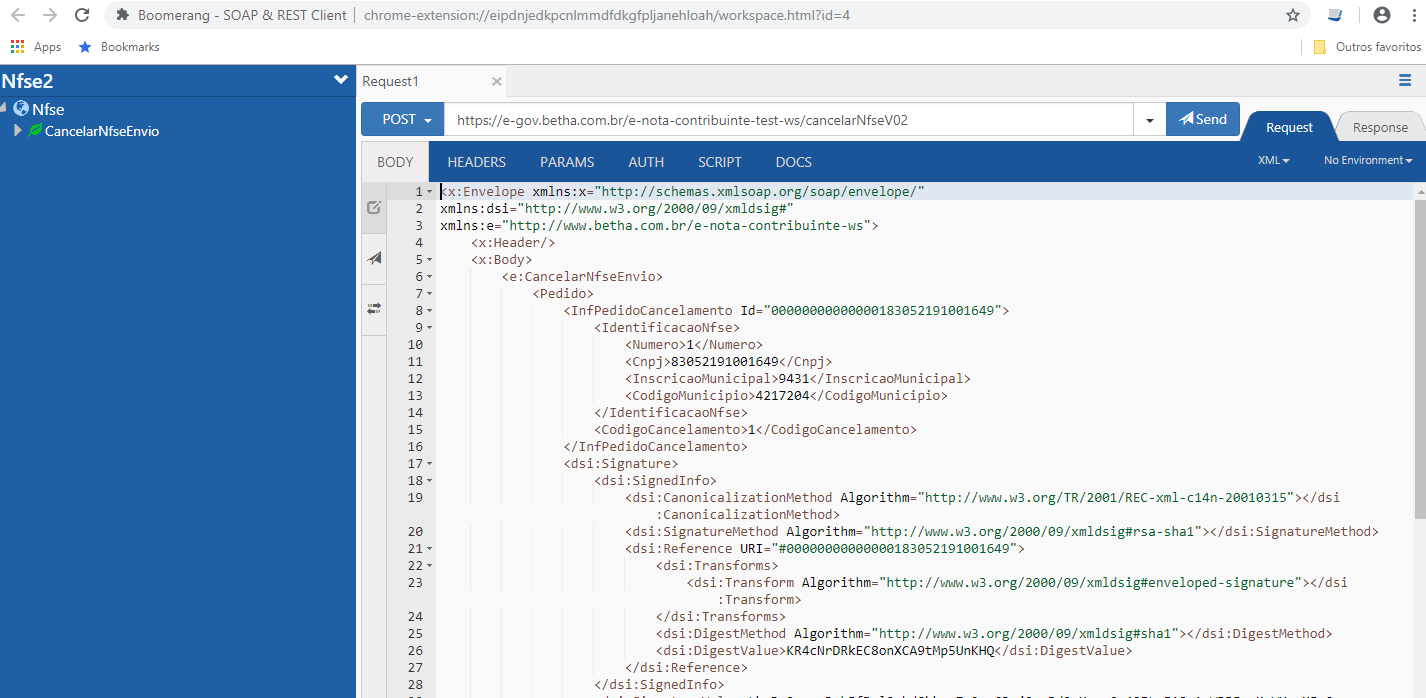This screenshot has height=698, width=1426.
Task: Click the swap arrows icon in the editor gutter
Action: 374,309
